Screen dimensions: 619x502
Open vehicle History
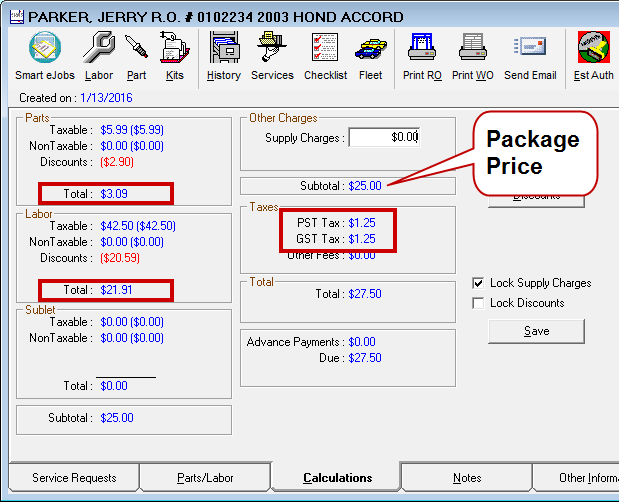[x=223, y=55]
